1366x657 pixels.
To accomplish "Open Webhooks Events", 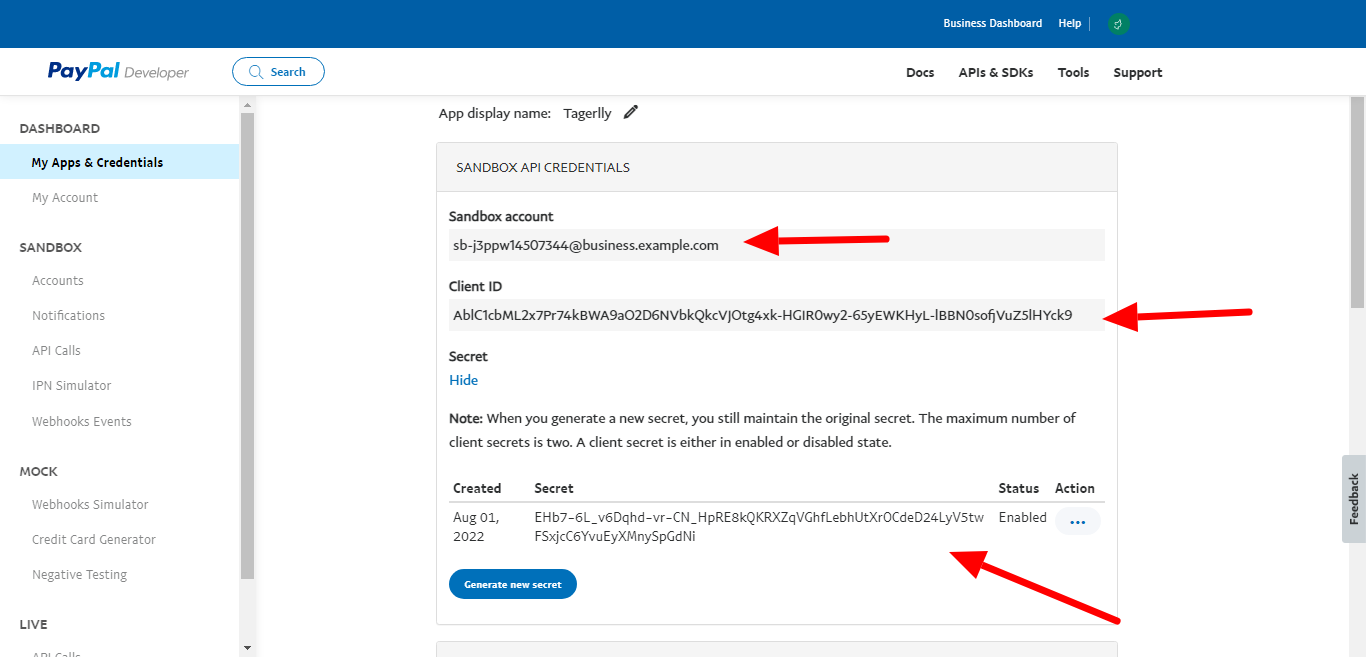I will [x=82, y=422].
